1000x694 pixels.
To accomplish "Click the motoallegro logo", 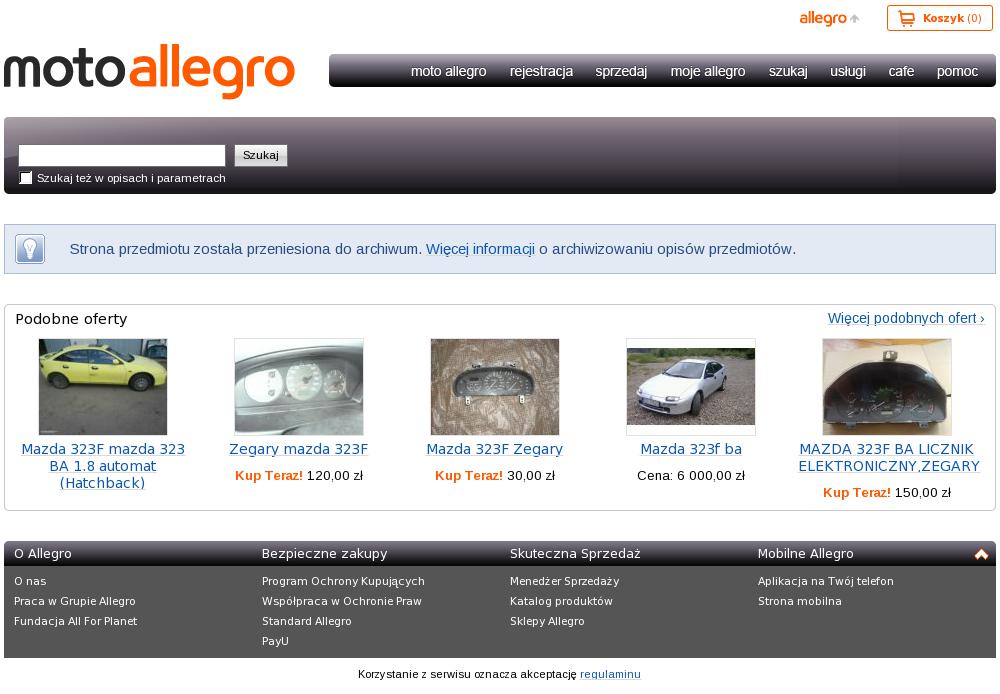I will (x=149, y=71).
